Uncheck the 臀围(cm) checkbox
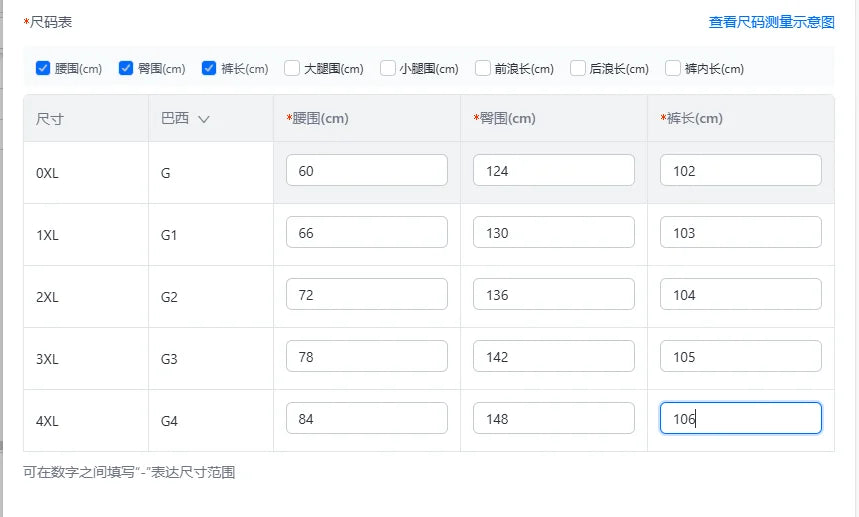Image resolution: width=859 pixels, height=517 pixels. point(126,68)
